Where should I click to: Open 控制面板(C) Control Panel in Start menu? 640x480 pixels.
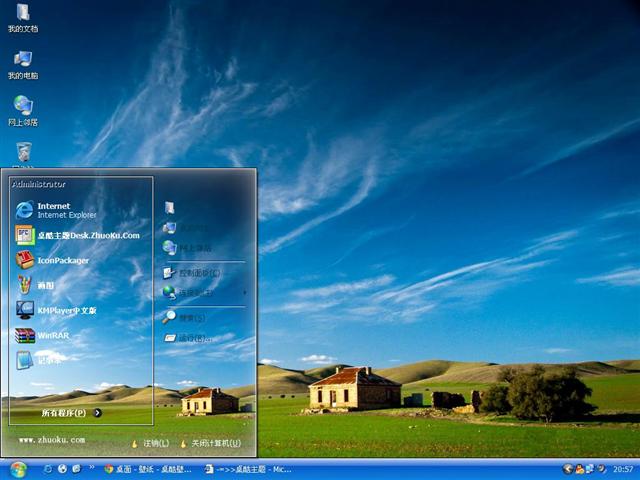point(192,273)
